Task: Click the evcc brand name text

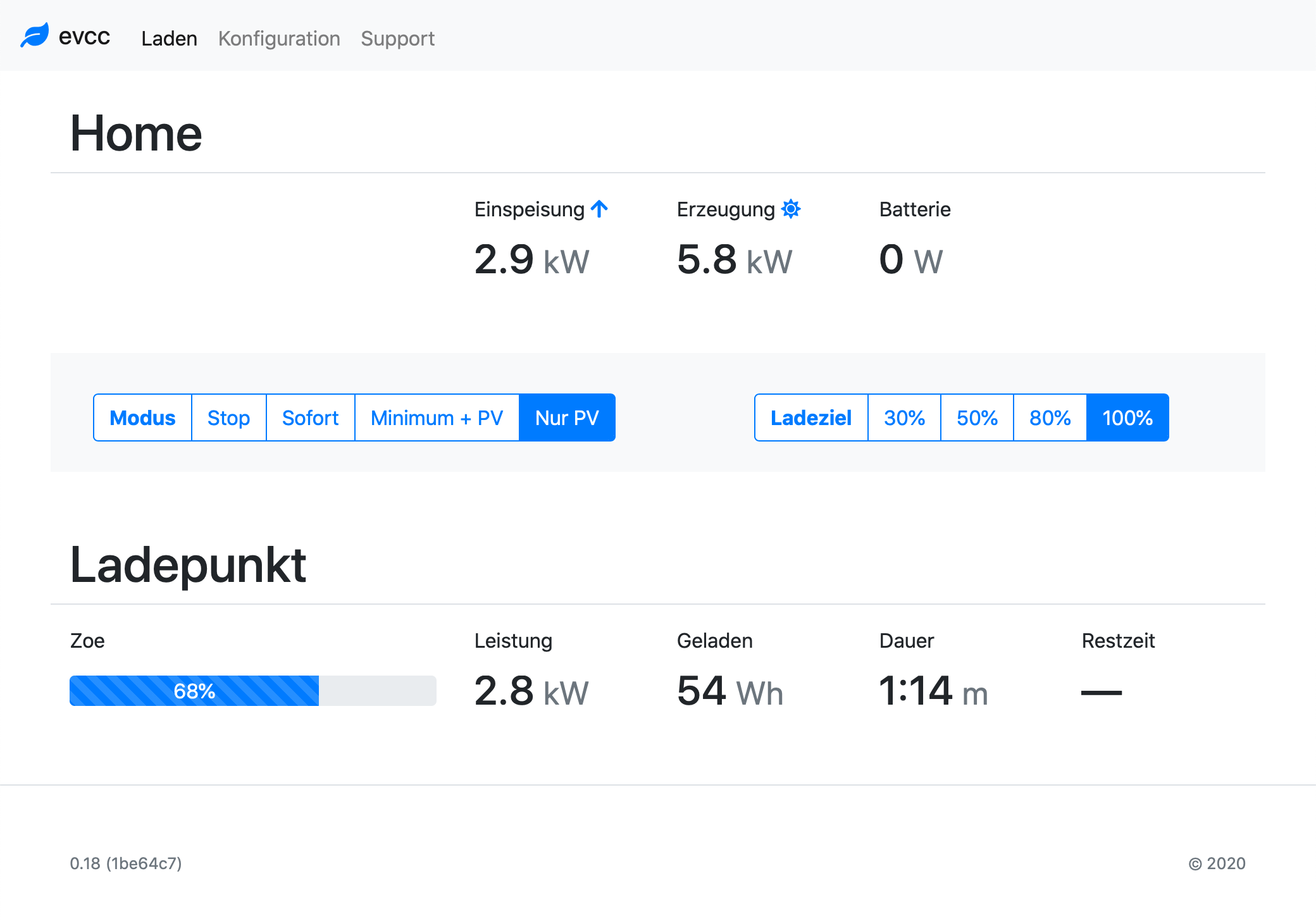Action: [84, 37]
